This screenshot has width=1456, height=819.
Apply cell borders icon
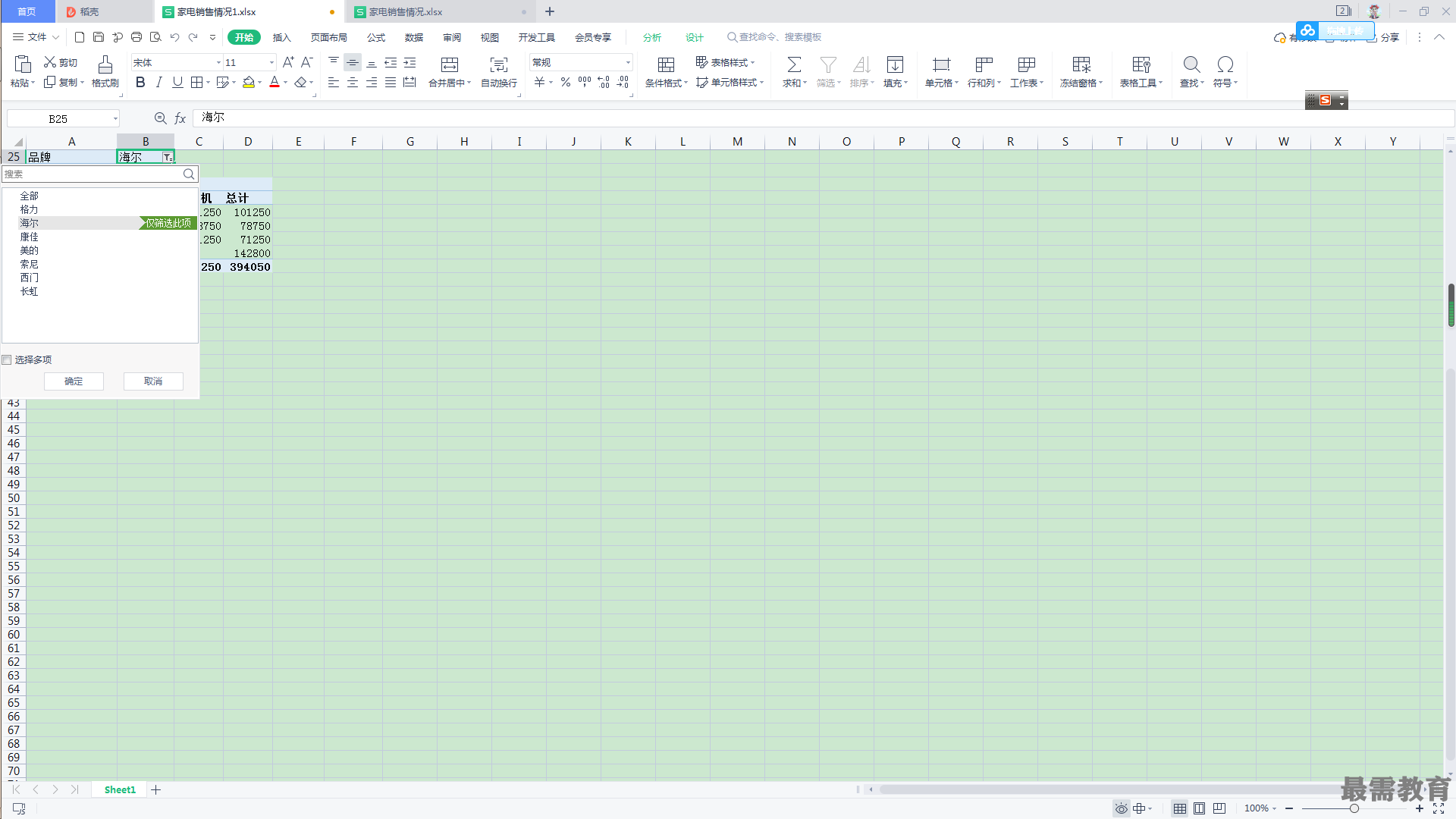pyautogui.click(x=196, y=83)
